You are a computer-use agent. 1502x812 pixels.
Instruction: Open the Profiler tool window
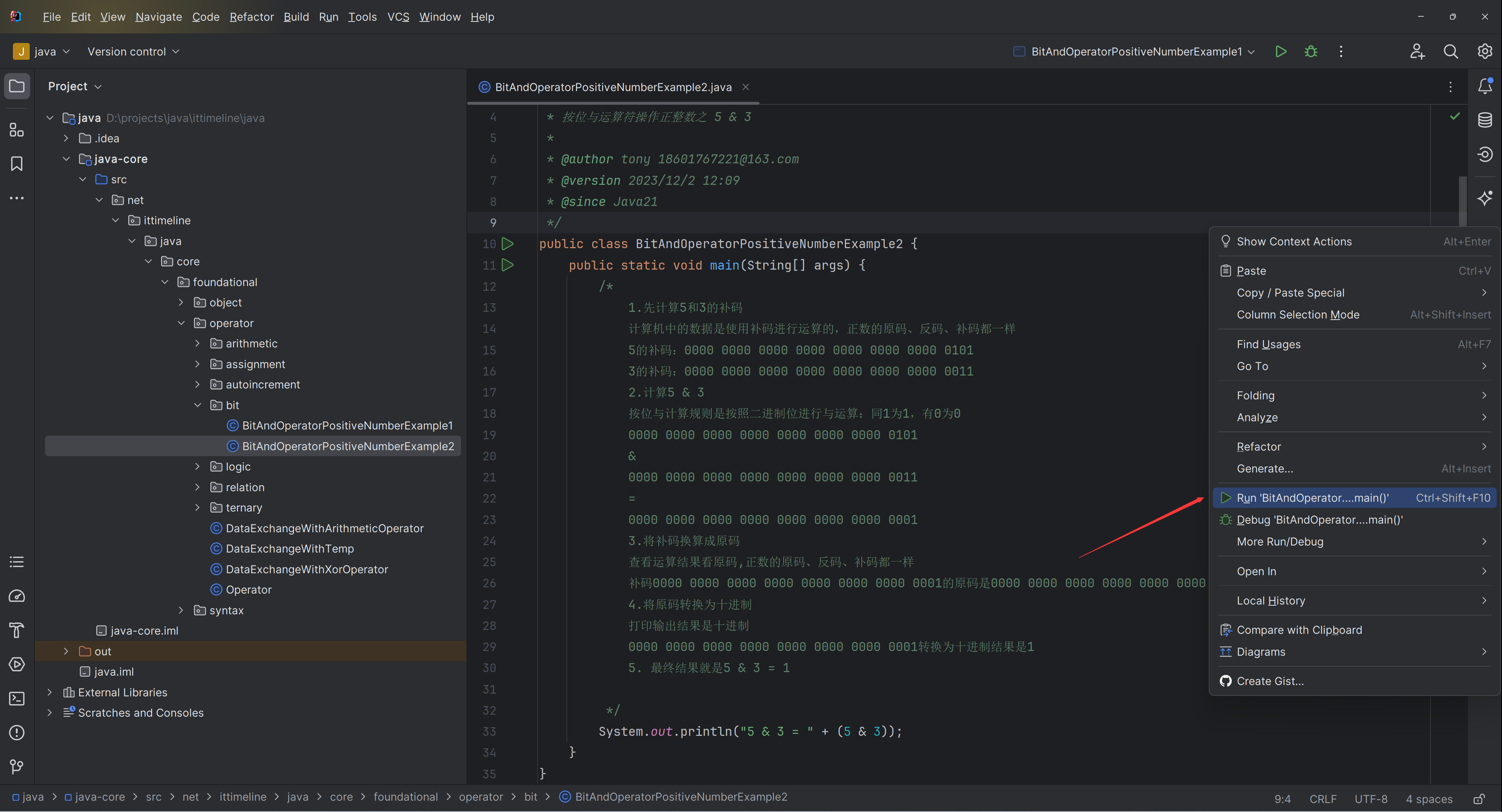tap(17, 596)
